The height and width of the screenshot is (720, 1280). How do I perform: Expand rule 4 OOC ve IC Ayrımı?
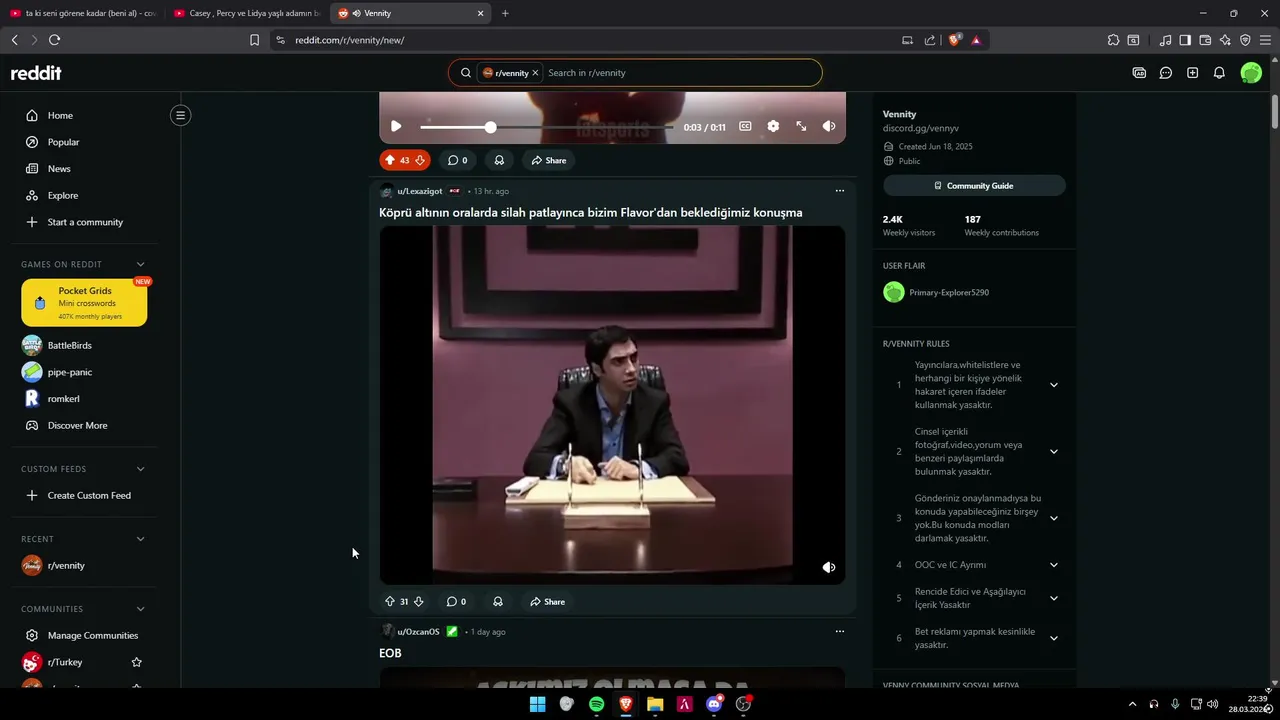coord(1053,565)
